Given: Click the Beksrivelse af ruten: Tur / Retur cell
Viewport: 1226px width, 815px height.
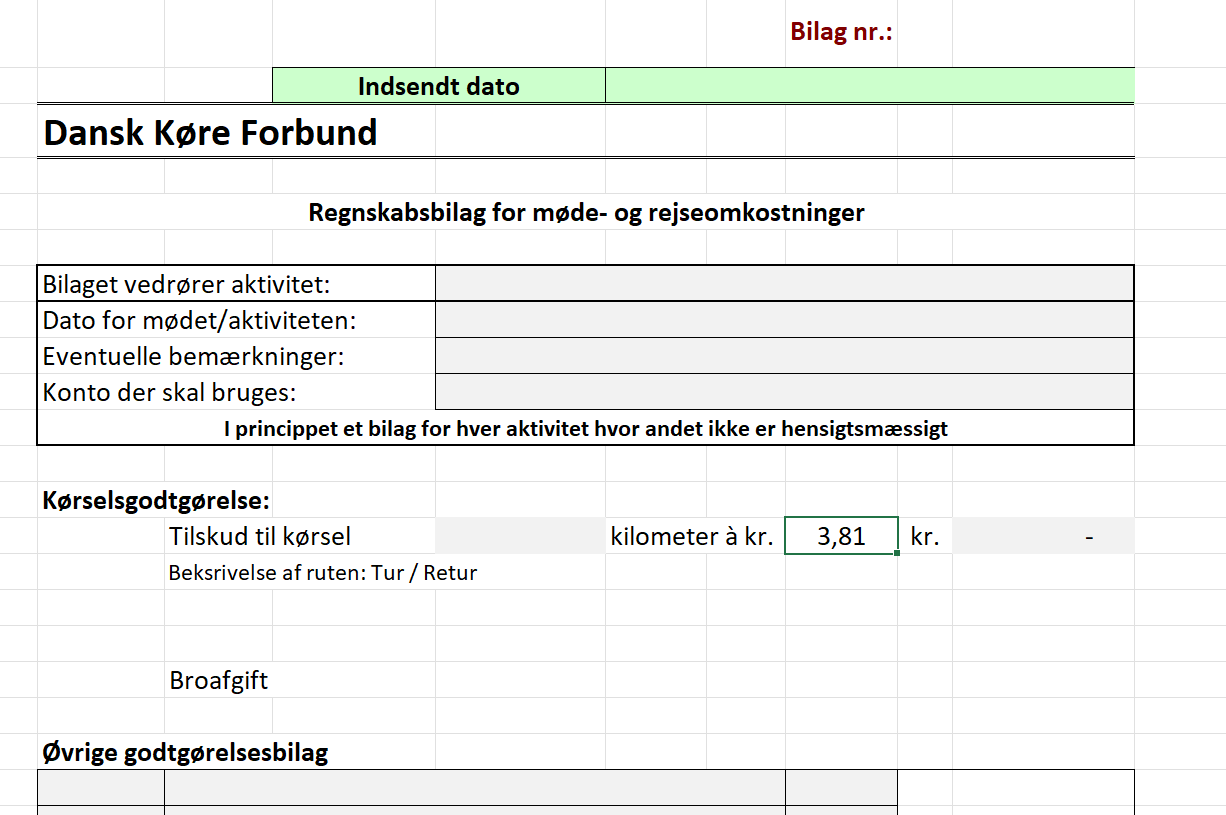Looking at the screenshot, I should [x=323, y=573].
